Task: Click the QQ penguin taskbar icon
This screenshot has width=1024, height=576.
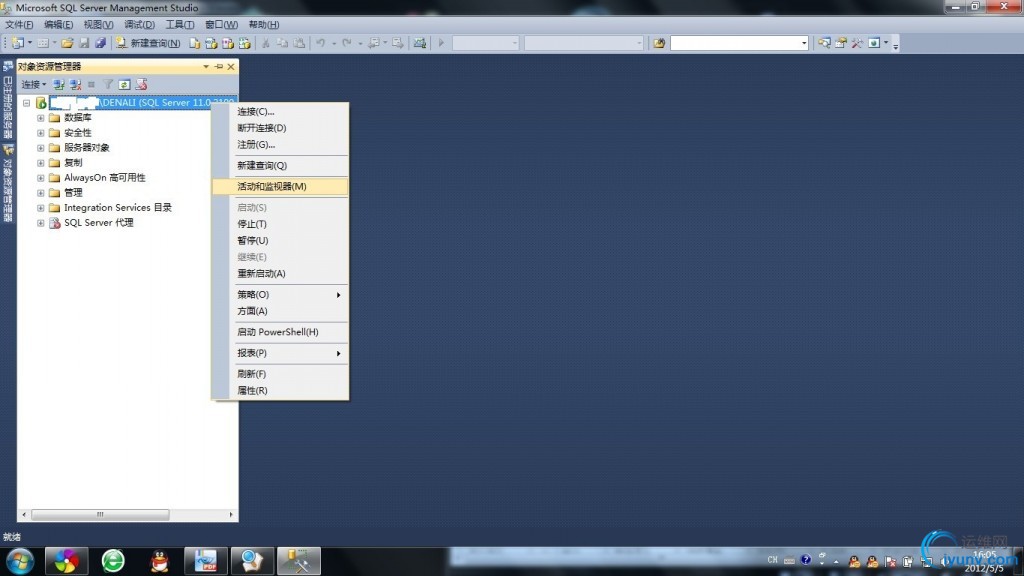Action: click(159, 562)
